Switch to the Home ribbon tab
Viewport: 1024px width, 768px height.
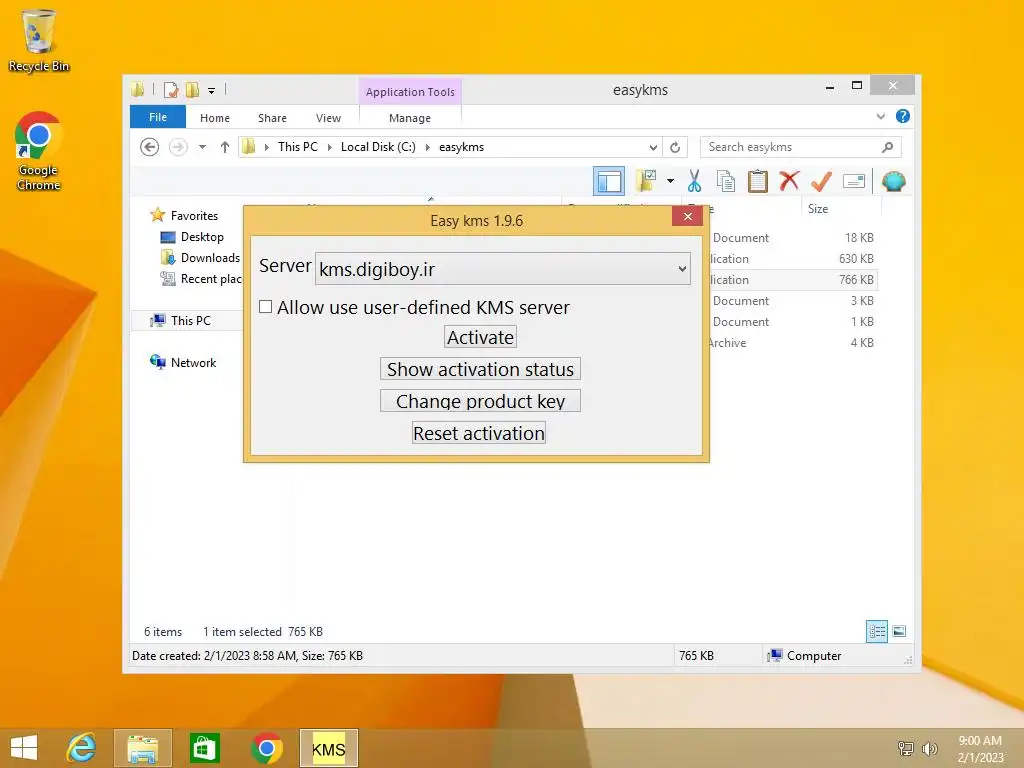point(215,118)
